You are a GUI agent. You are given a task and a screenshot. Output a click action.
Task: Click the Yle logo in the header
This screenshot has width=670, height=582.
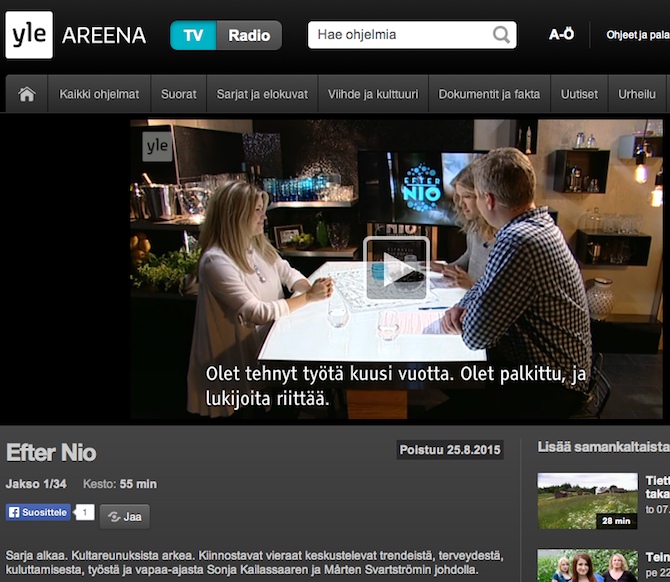click(x=29, y=35)
